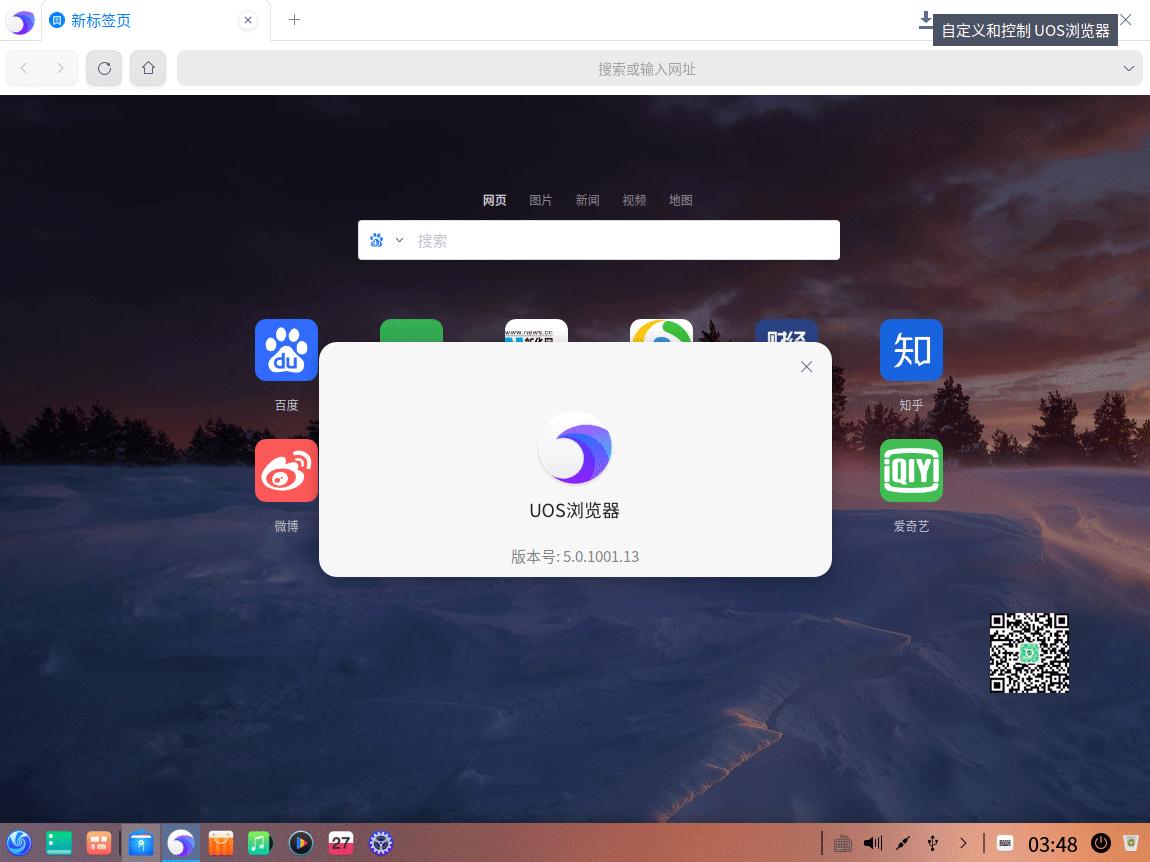Screen dimensions: 1150x862
Task: Click the browser logo in the about dialog
Action: (x=575, y=448)
